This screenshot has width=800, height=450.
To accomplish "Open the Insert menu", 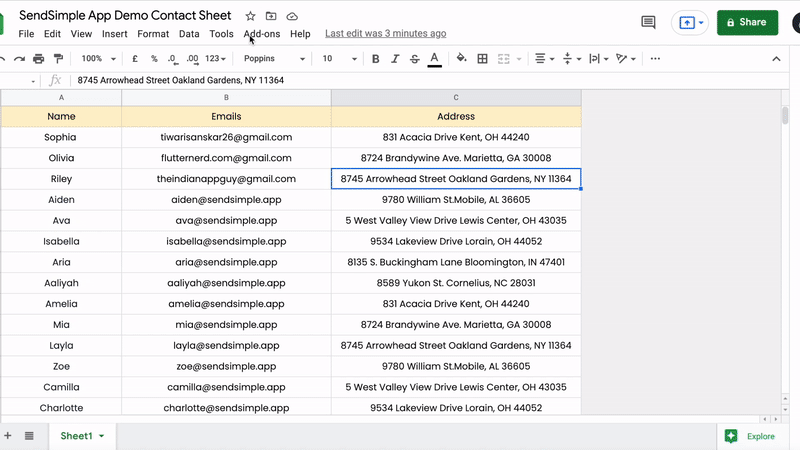I will click(114, 34).
